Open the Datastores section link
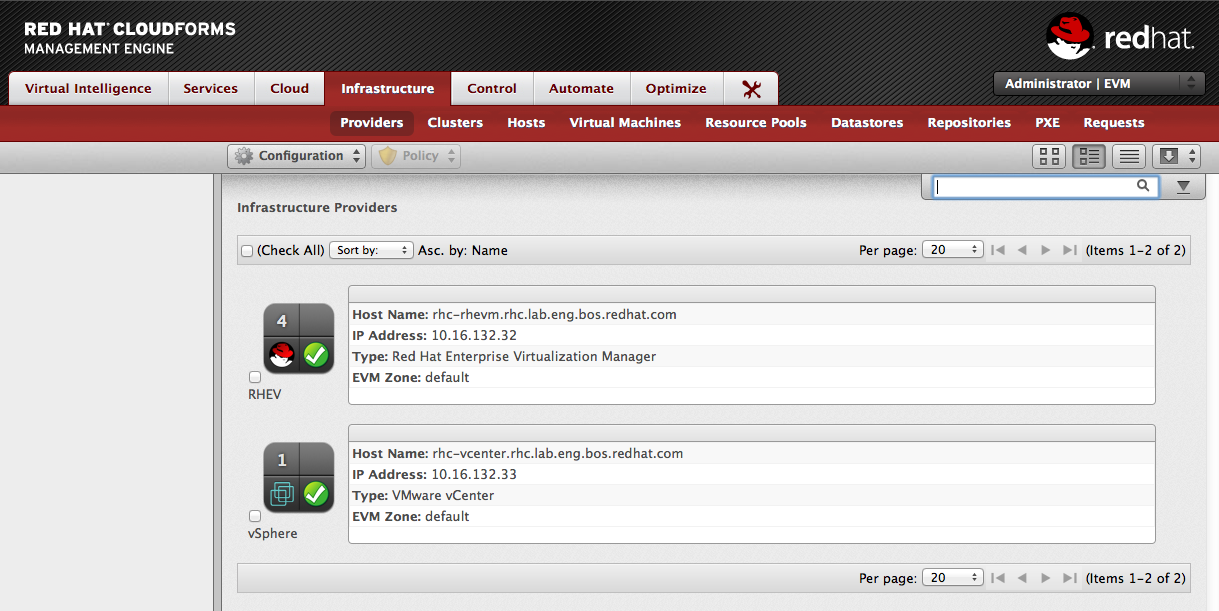Screen dimensions: 1219x611 pos(867,123)
